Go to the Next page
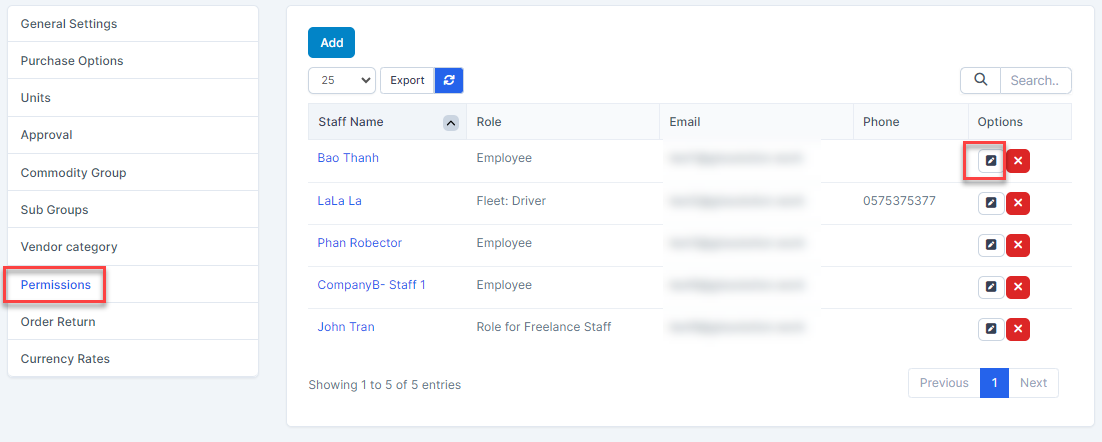1102x442 pixels. 1033,383
